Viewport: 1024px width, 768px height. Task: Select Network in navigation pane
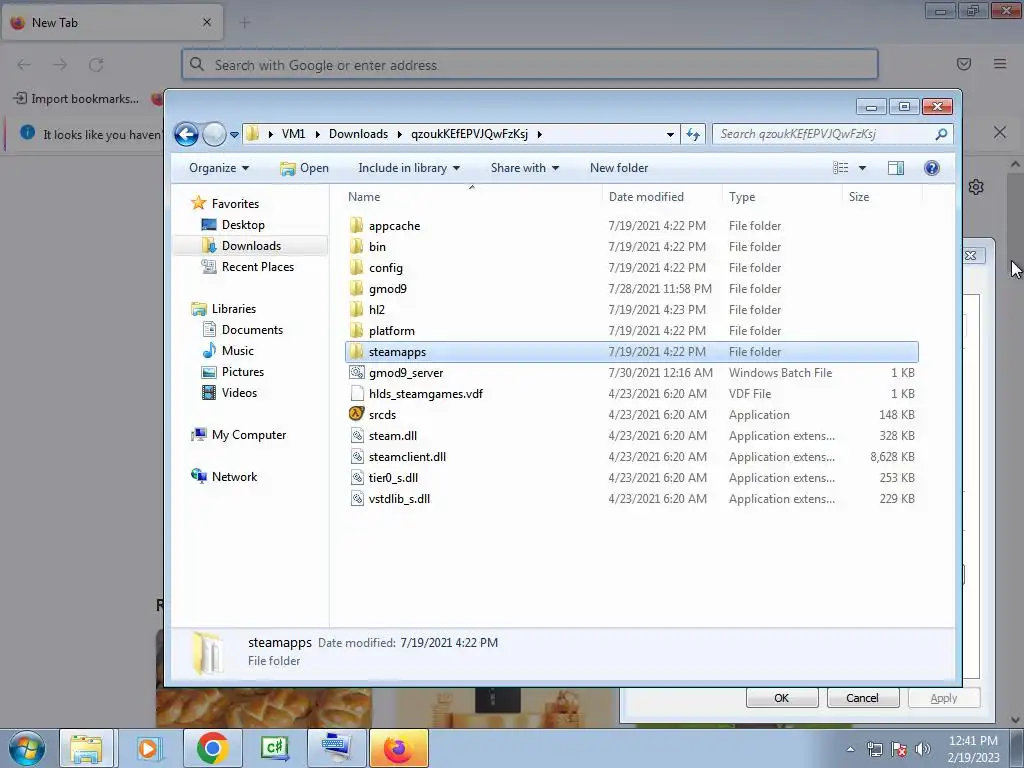(x=234, y=477)
